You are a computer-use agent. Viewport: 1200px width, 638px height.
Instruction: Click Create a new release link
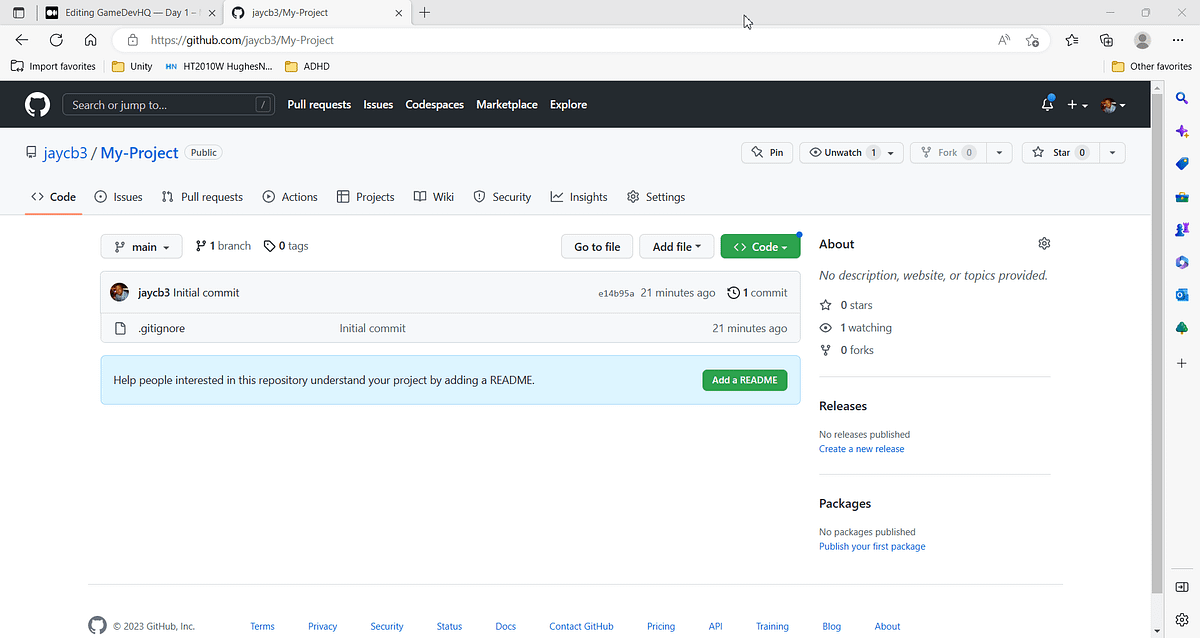click(861, 449)
